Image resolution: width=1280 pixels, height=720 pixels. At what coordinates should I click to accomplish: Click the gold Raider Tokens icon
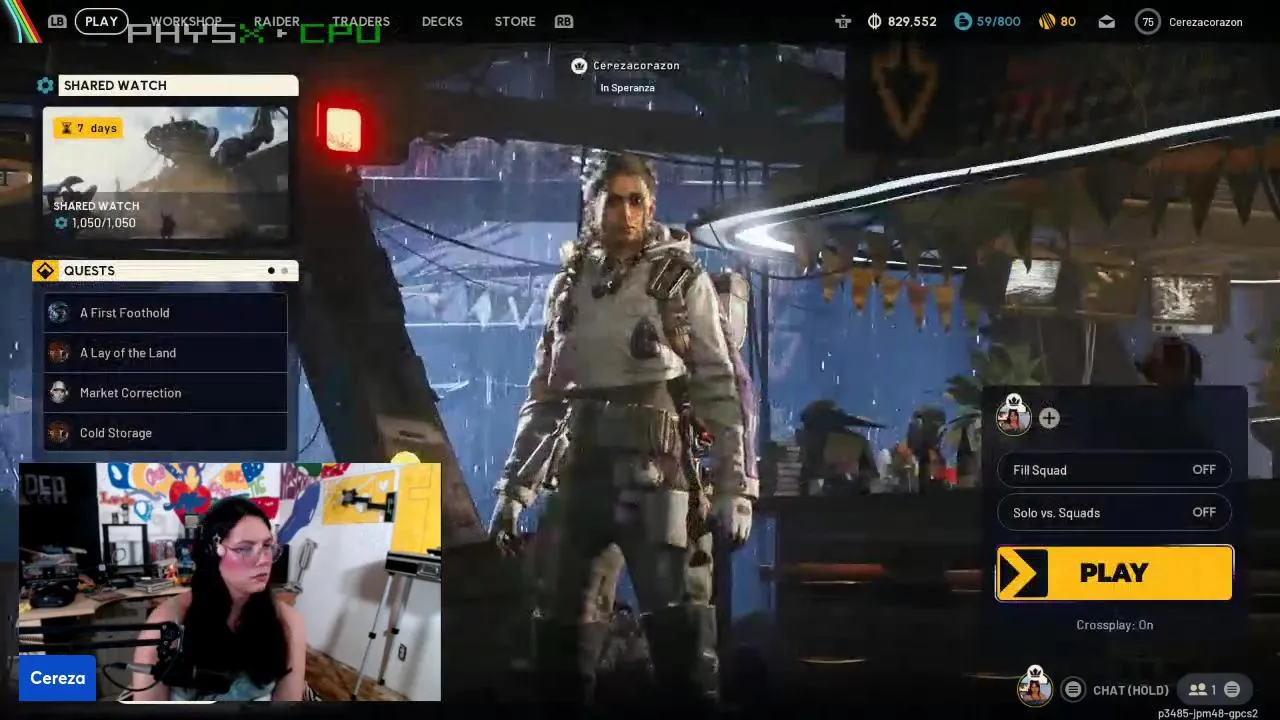[1047, 21]
